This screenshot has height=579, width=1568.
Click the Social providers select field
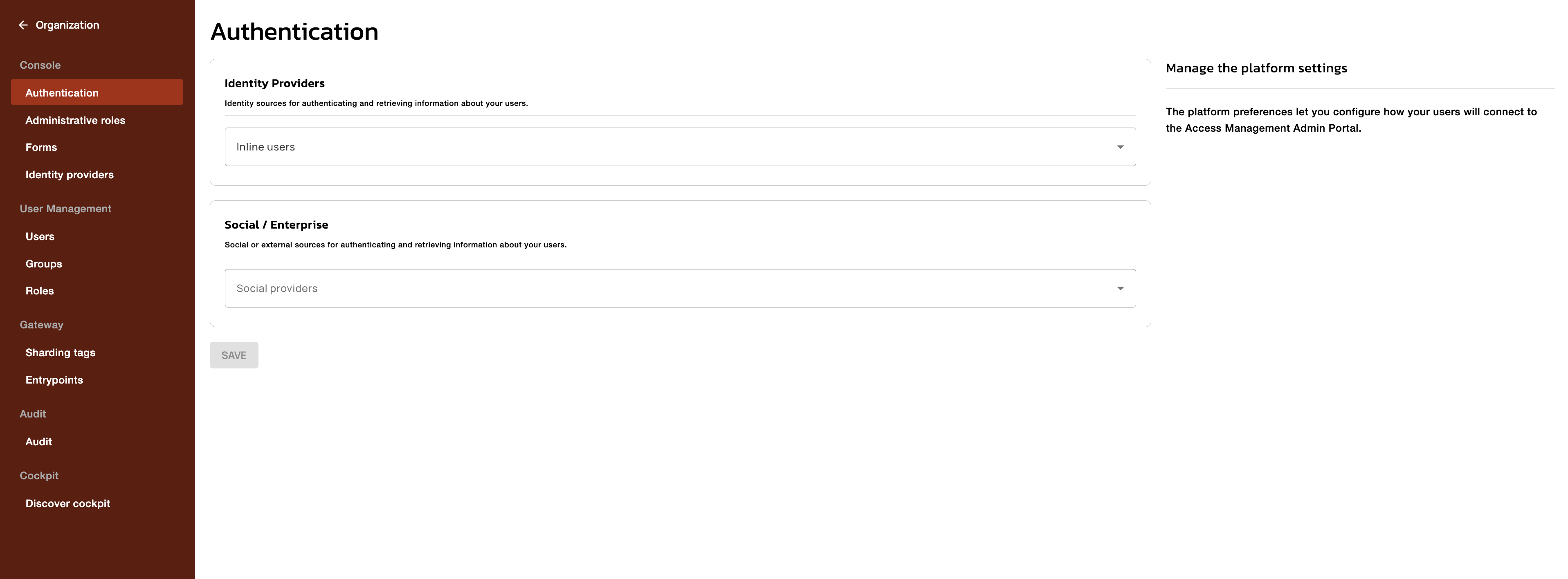(x=669, y=289)
